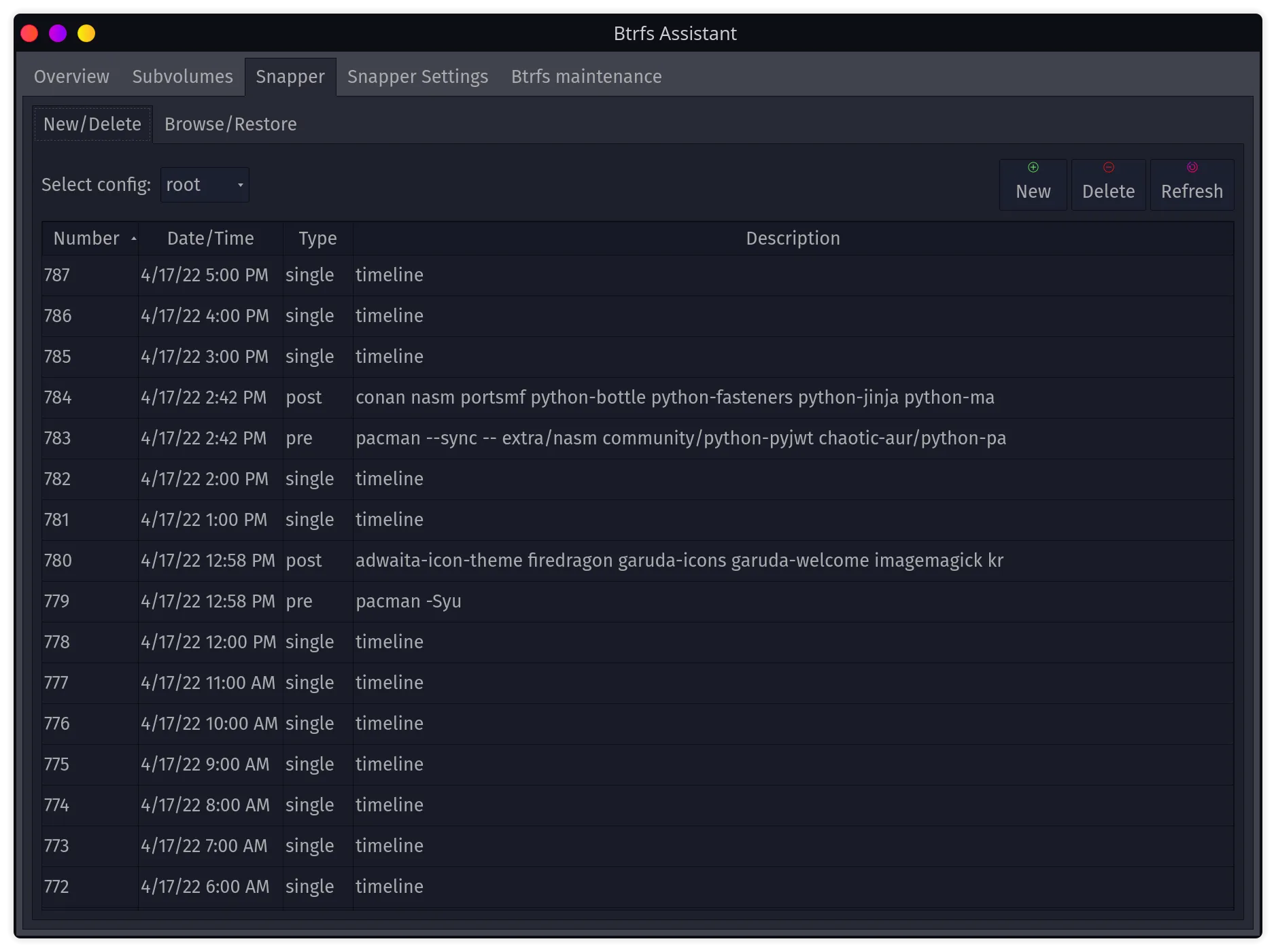The image size is (1276, 952).
Task: Switch to the Overview tab
Action: (71, 77)
